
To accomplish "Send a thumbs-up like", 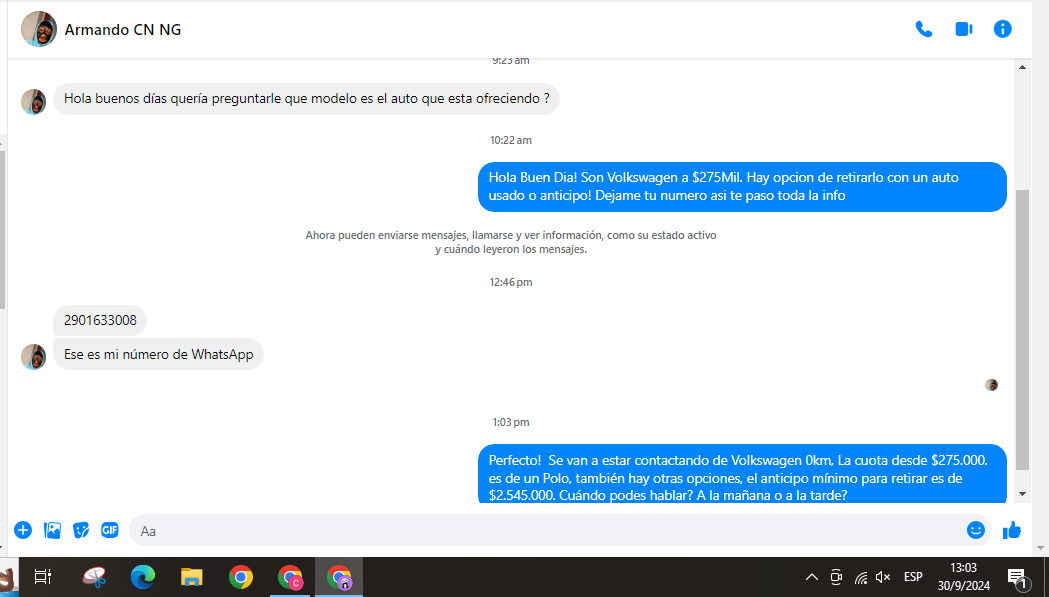I will click(x=1012, y=530).
